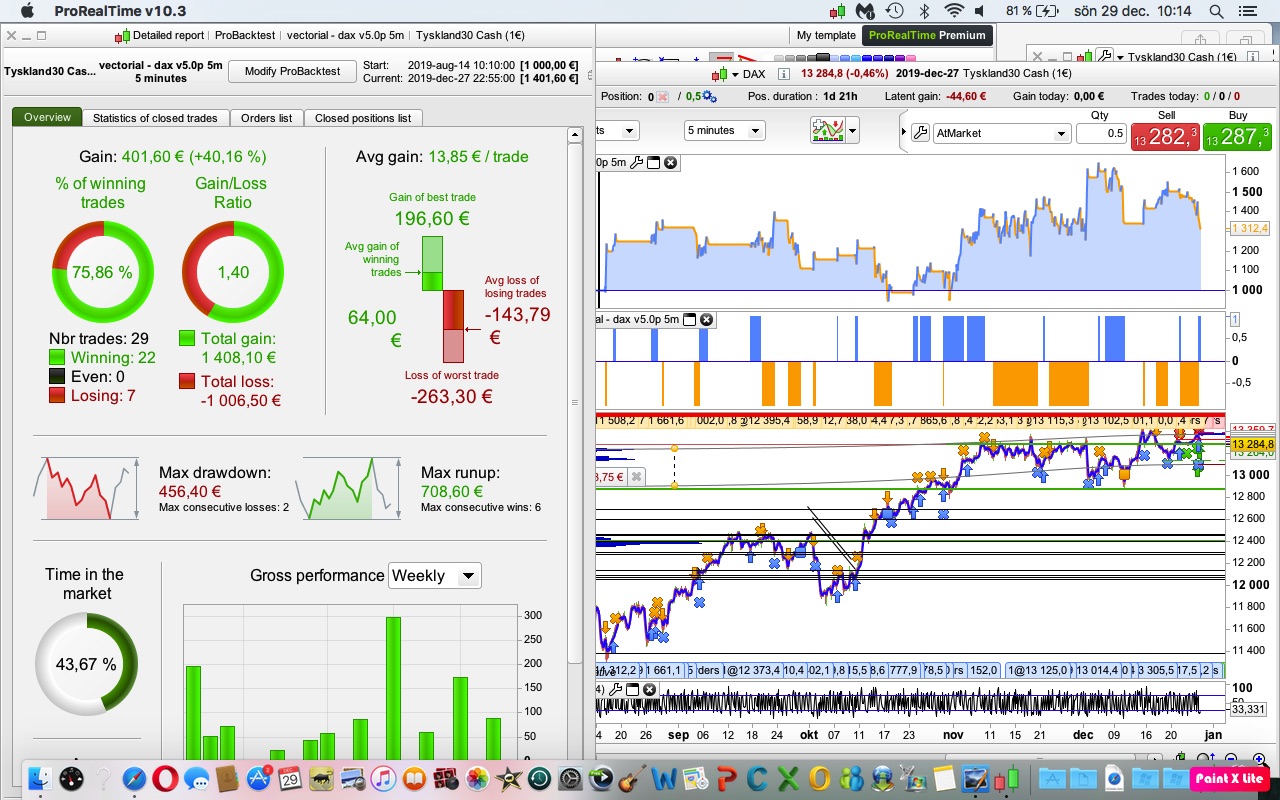Click the ProBacktest report candlestick icon

coord(122,35)
